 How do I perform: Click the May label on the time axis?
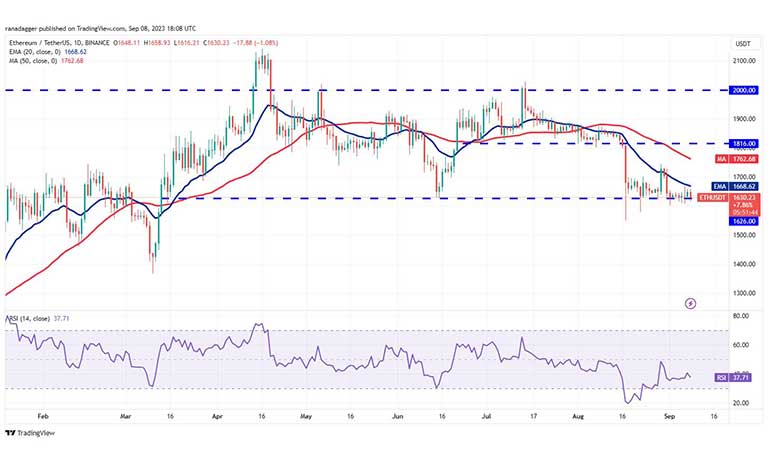pos(306,416)
